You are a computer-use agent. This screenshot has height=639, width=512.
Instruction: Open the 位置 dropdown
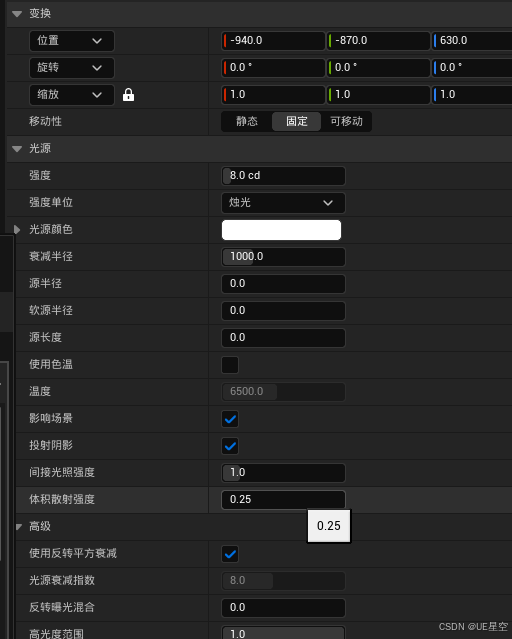click(72, 41)
